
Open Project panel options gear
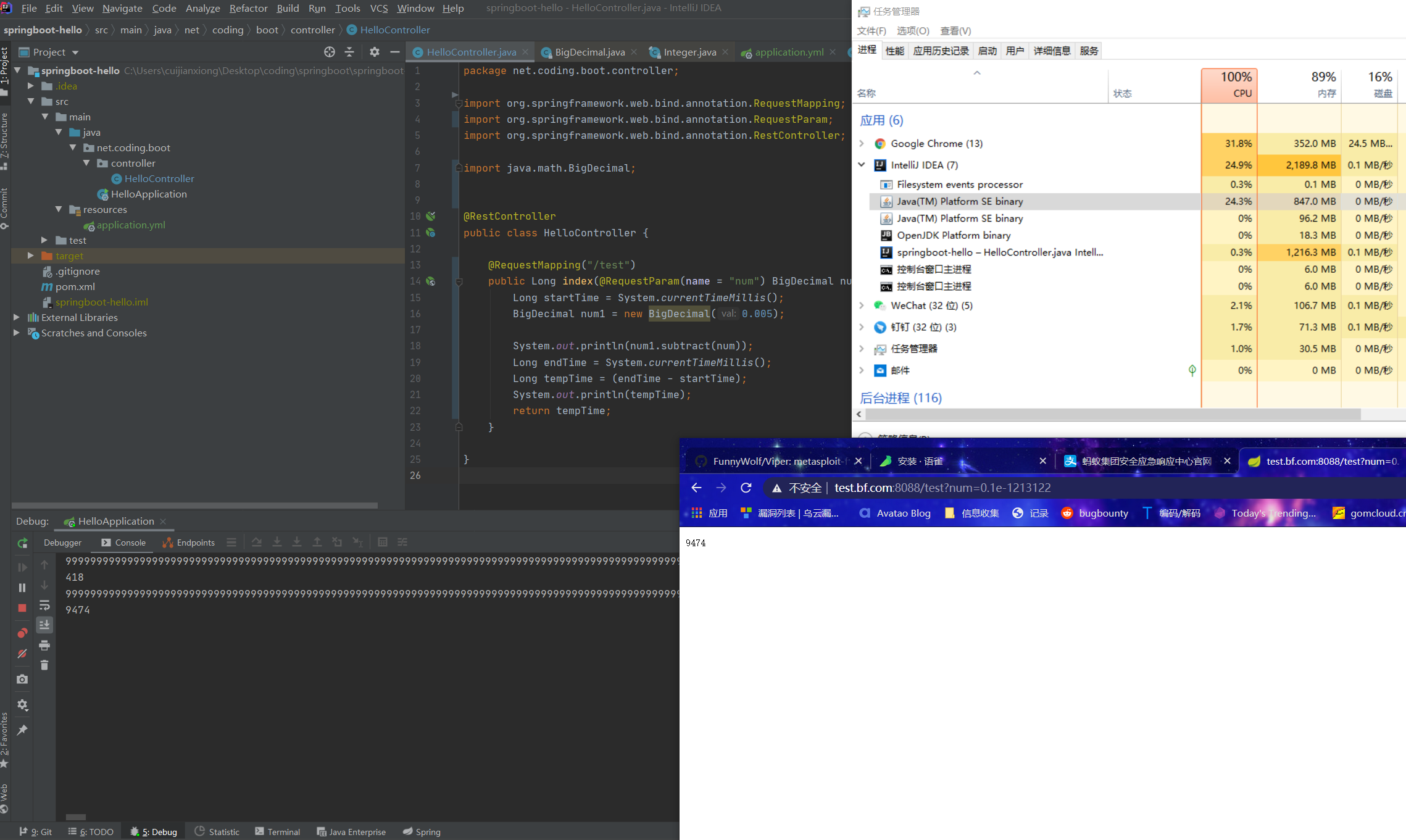pos(374,52)
